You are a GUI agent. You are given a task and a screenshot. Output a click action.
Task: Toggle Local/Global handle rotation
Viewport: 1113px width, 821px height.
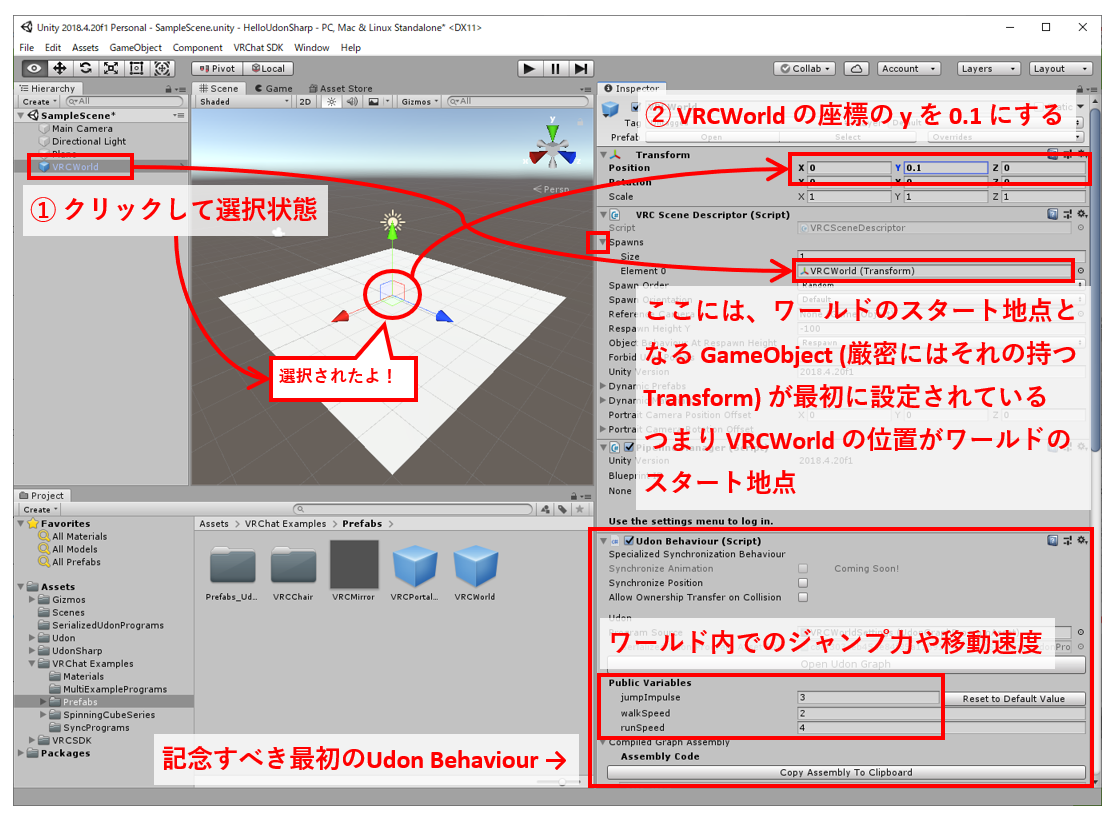click(x=268, y=69)
